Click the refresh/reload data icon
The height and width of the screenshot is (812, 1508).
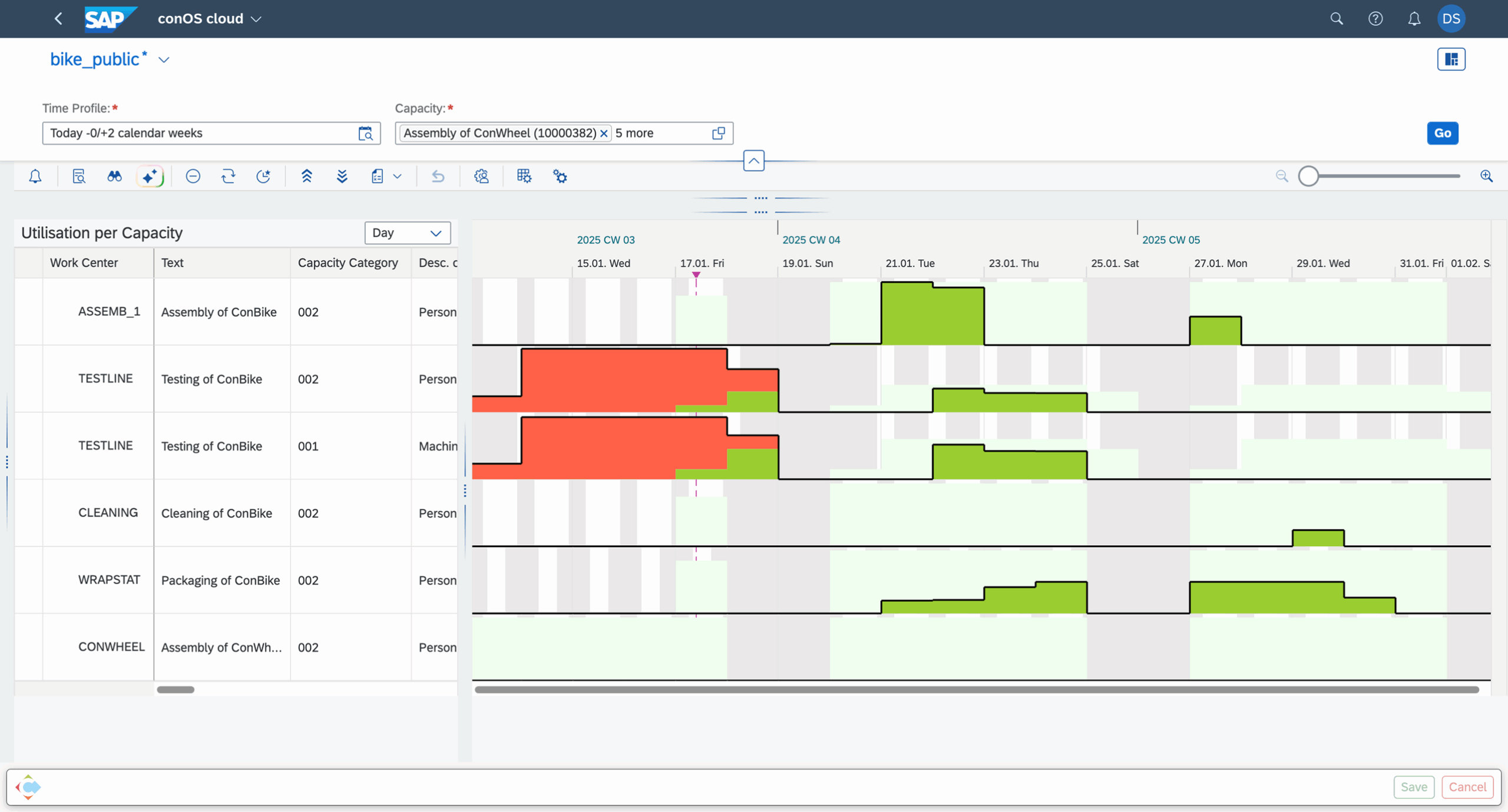pyautogui.click(x=229, y=175)
